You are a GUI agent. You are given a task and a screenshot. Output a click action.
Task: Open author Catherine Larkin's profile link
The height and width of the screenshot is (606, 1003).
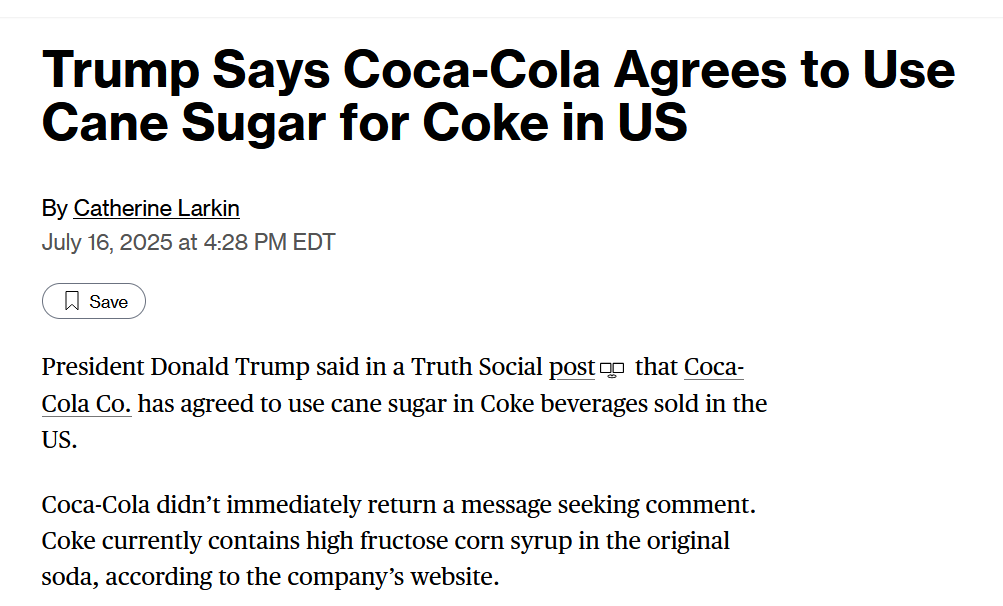[156, 208]
